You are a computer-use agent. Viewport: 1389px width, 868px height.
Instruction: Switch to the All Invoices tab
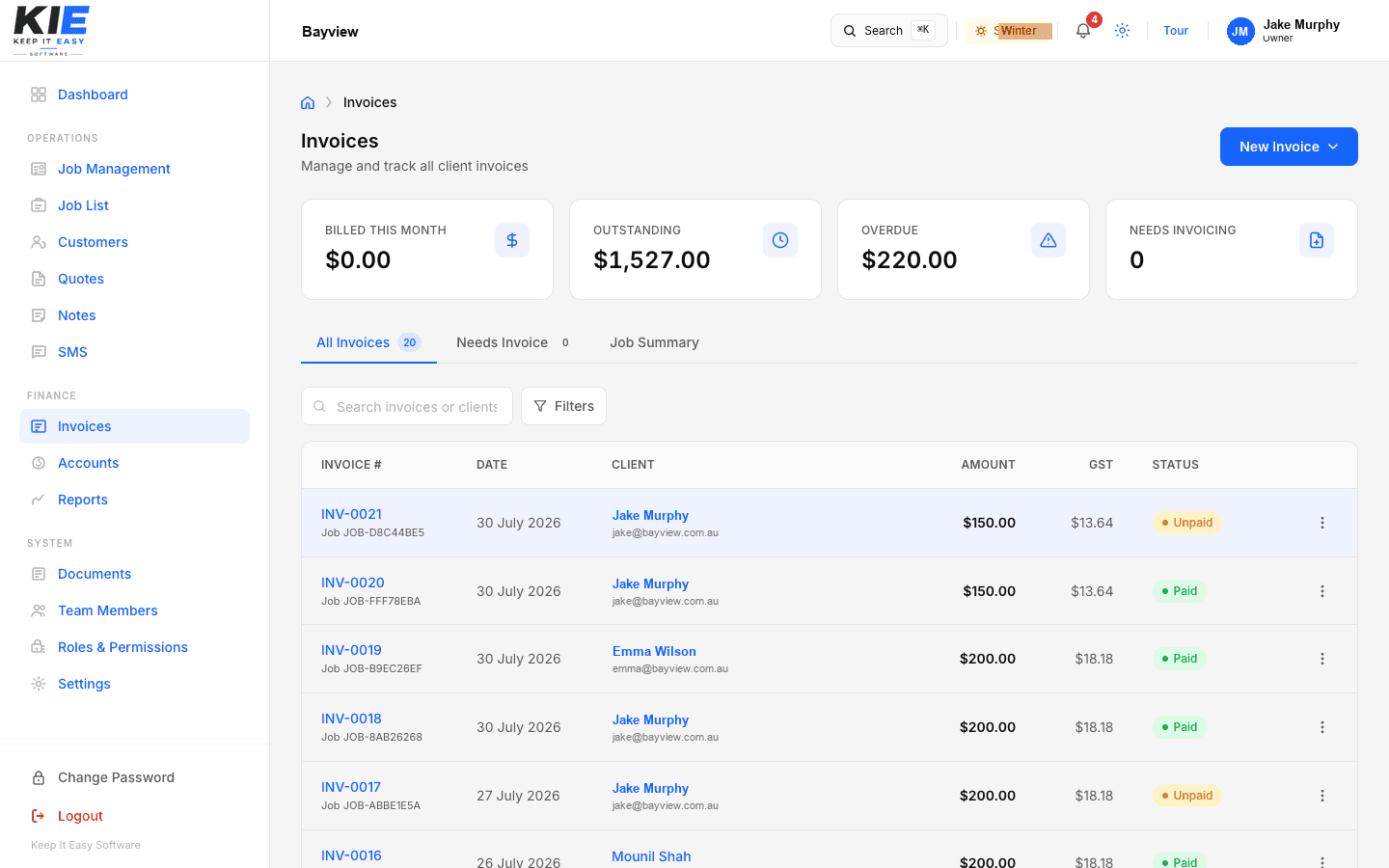click(x=368, y=342)
